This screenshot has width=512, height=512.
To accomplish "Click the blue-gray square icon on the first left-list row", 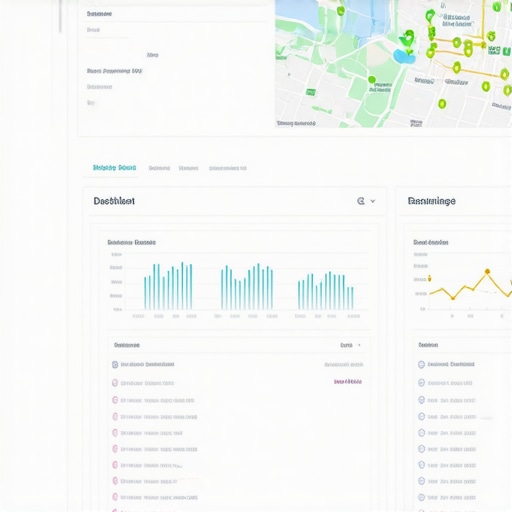I will (x=115, y=364).
